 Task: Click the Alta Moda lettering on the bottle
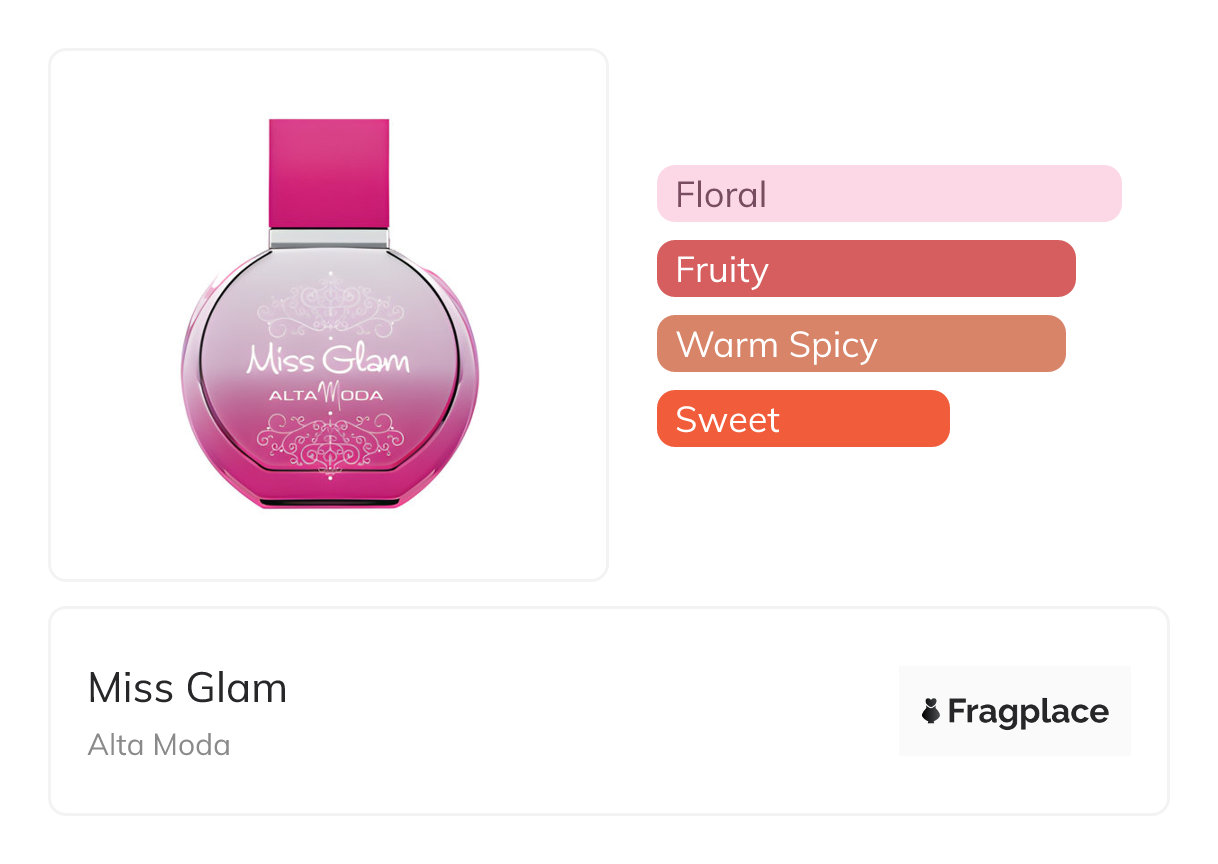326,394
